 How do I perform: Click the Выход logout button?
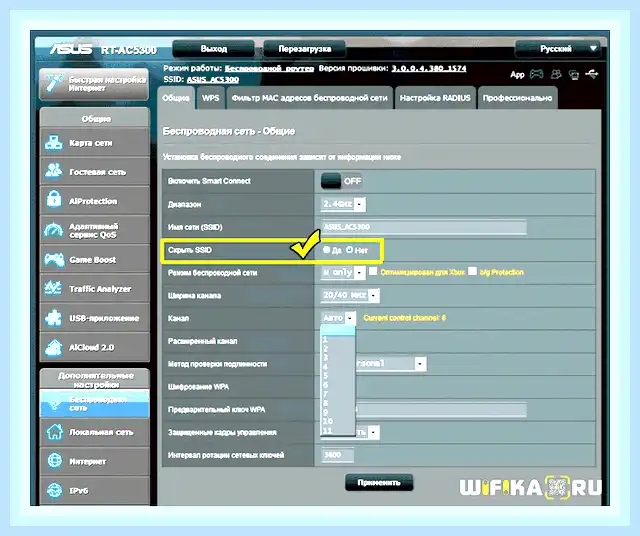pyautogui.click(x=214, y=49)
